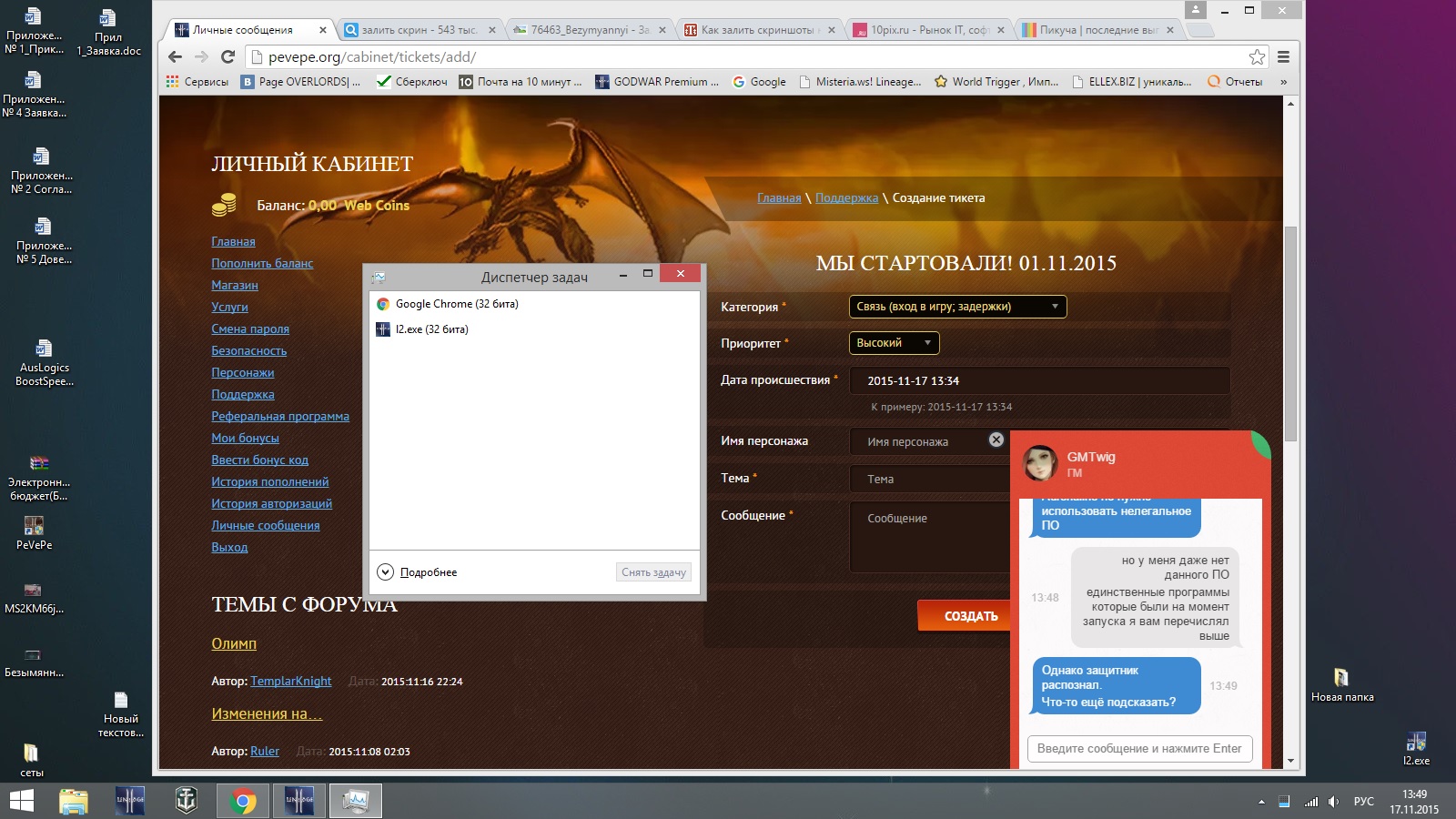Bookmark this page with the star icon

tap(1257, 56)
